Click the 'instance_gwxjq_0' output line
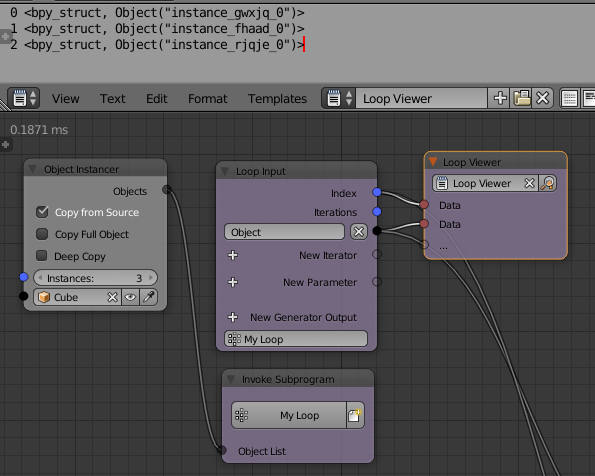This screenshot has height=476, width=595. (157, 13)
